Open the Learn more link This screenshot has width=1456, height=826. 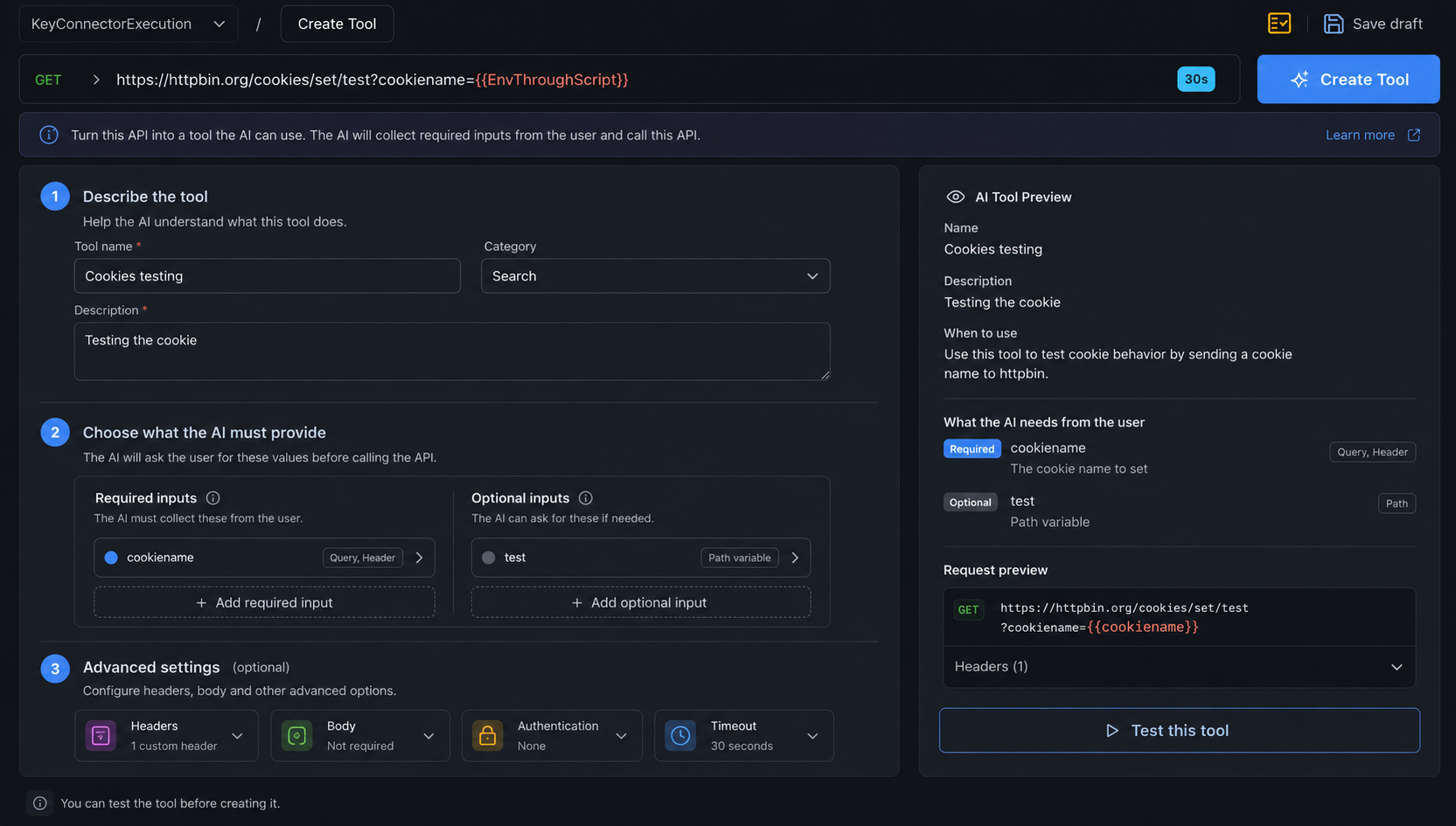pyautogui.click(x=1360, y=135)
